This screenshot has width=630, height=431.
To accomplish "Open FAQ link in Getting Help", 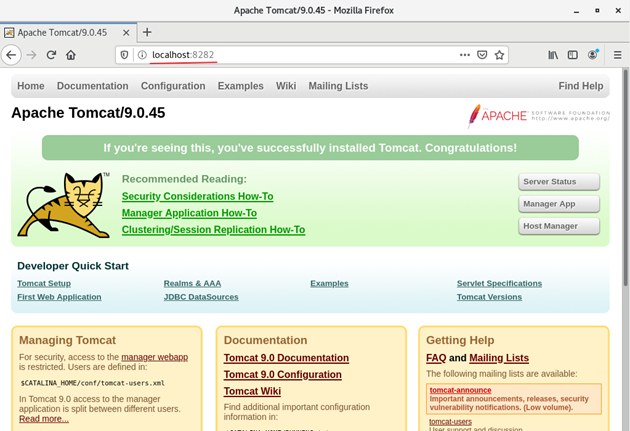I will point(436,358).
